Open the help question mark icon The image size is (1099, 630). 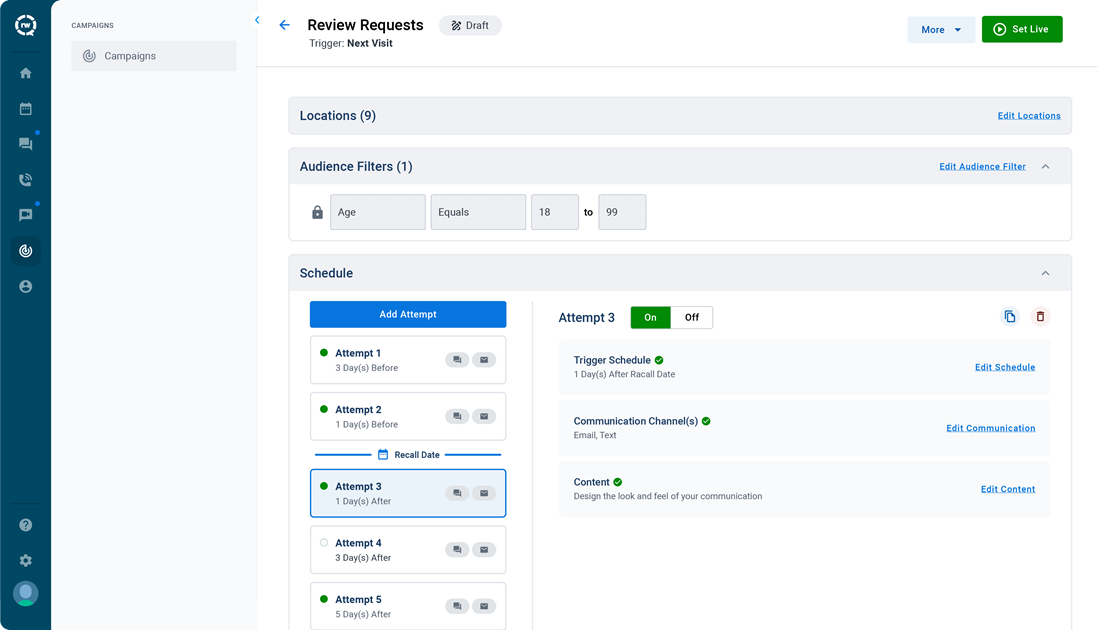click(x=25, y=525)
